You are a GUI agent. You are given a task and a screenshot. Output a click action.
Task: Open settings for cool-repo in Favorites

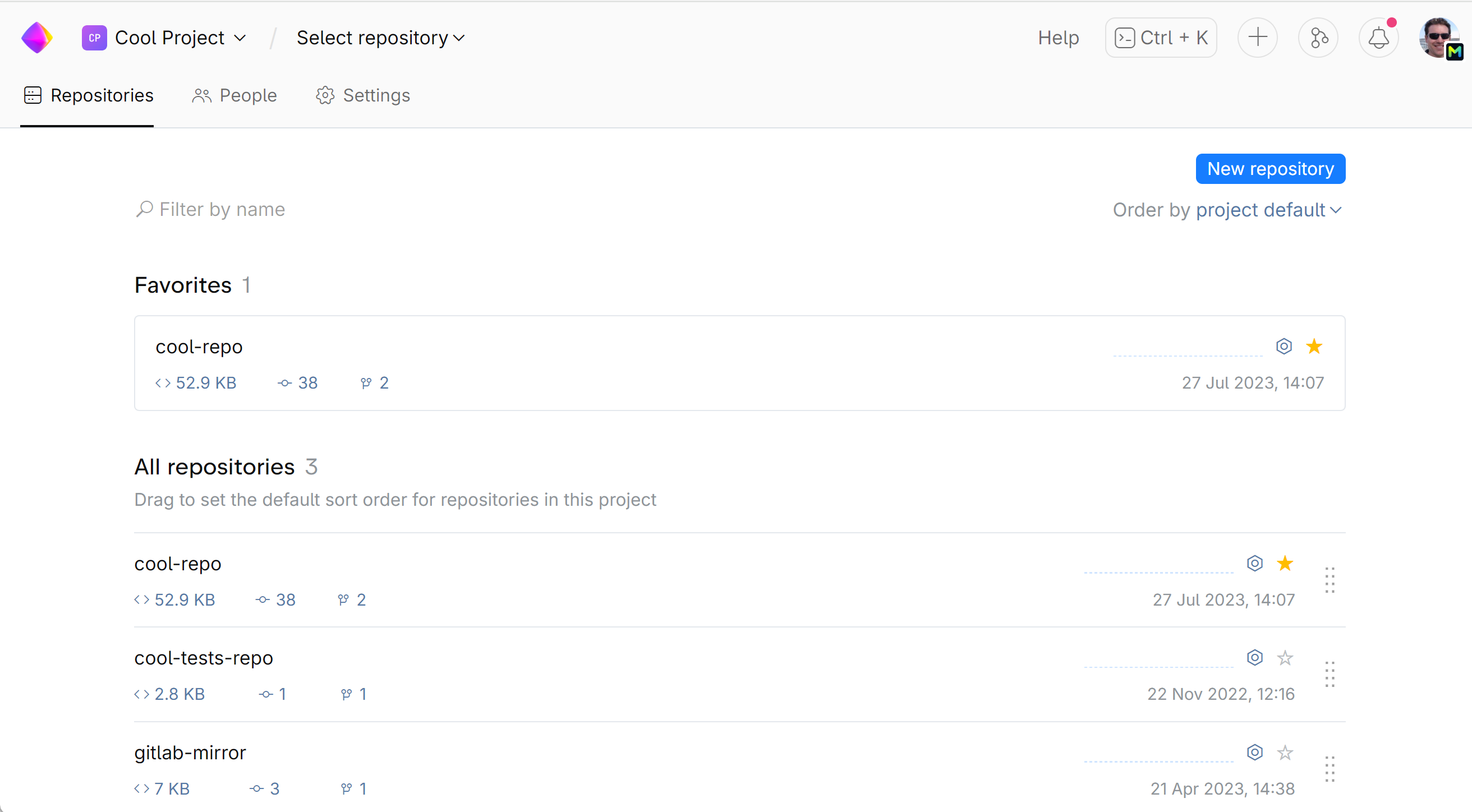[1284, 346]
